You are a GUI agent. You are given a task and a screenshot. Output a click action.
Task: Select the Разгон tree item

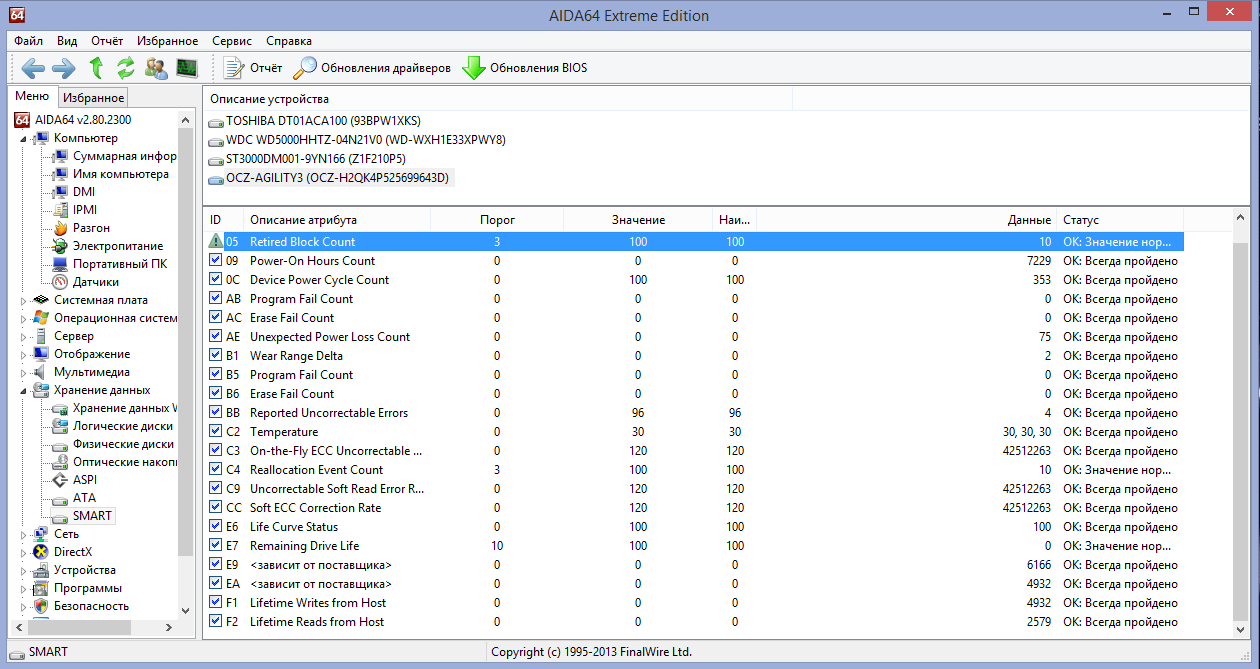click(81, 228)
